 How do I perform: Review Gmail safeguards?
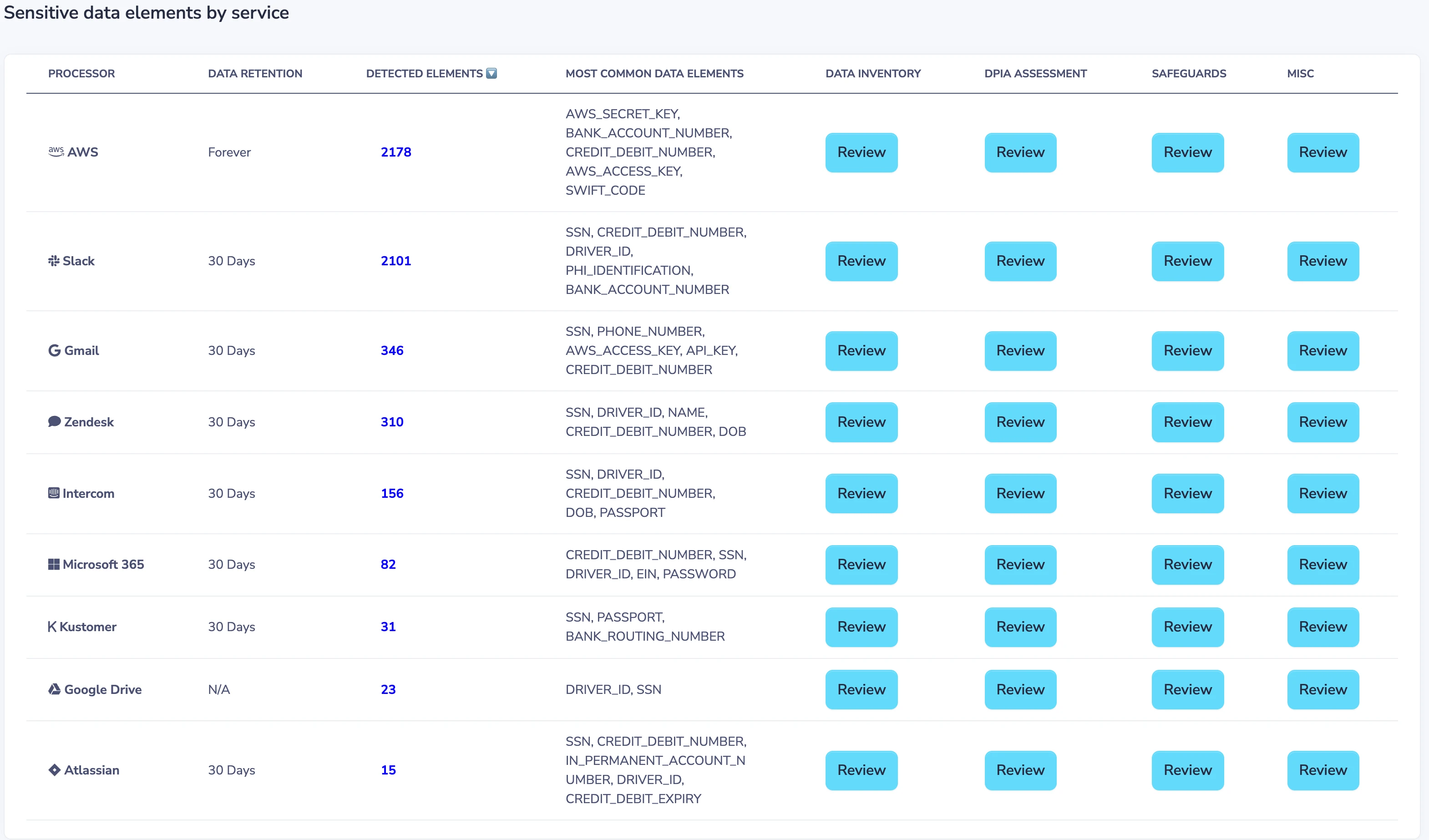tap(1187, 351)
